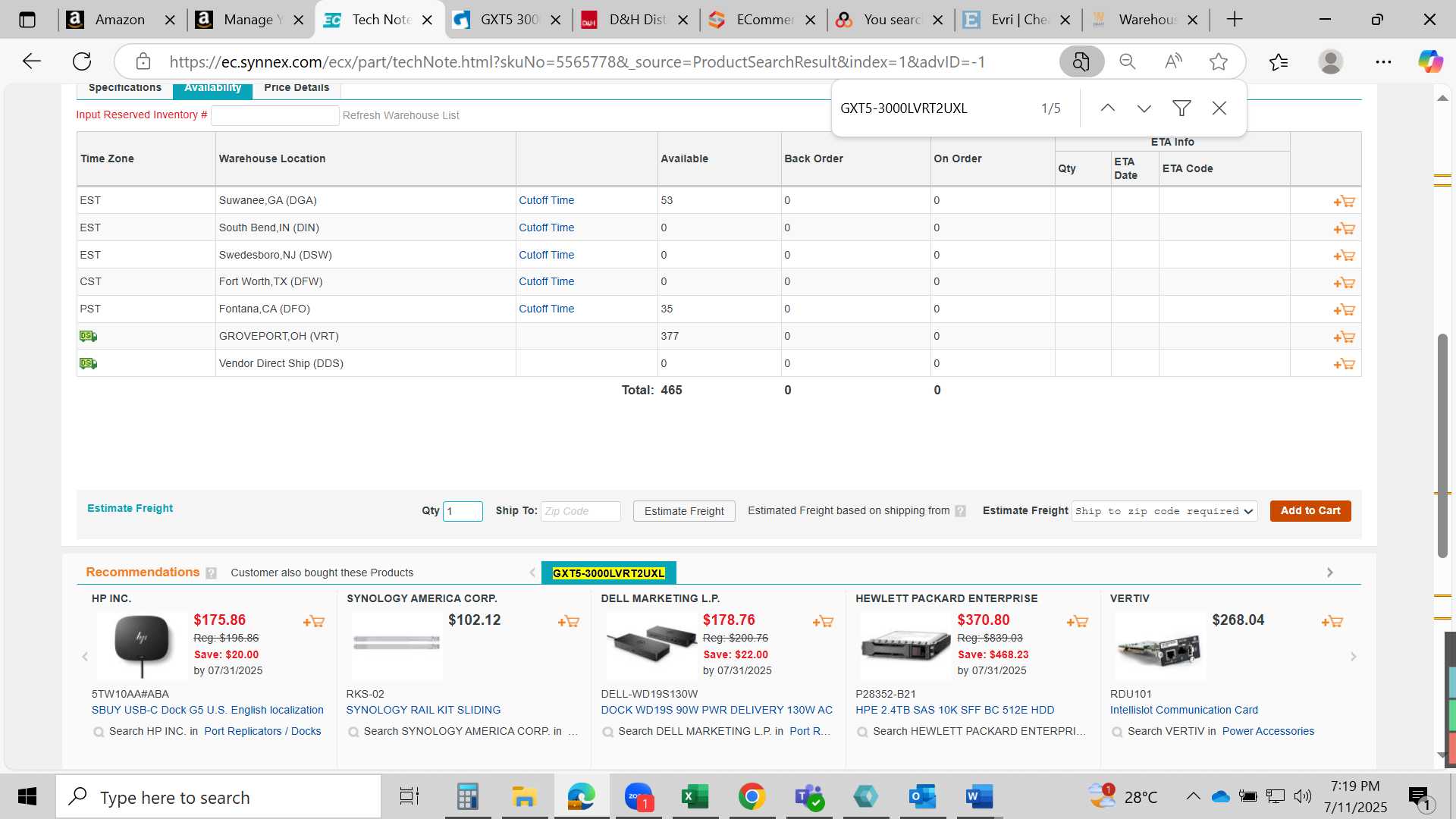Open Excel from the taskbar
This screenshot has width=1456, height=819.
click(695, 797)
